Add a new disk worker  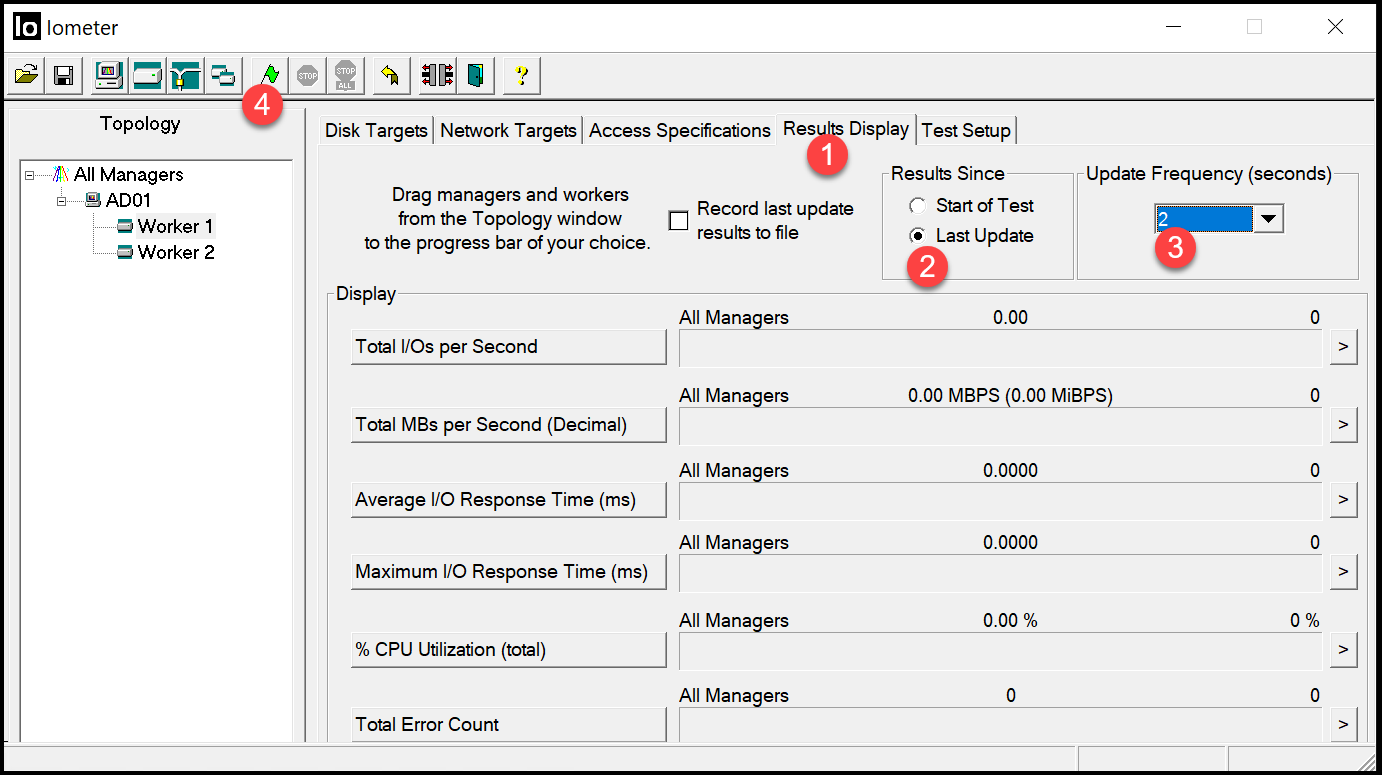click(148, 75)
